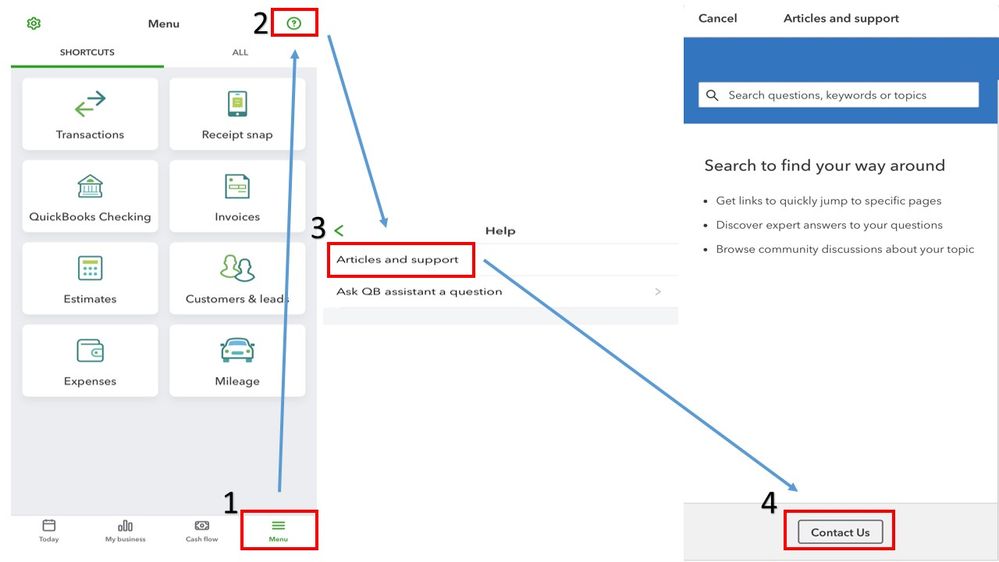
Task: Tap the help question mark icon
Action: pos(294,24)
